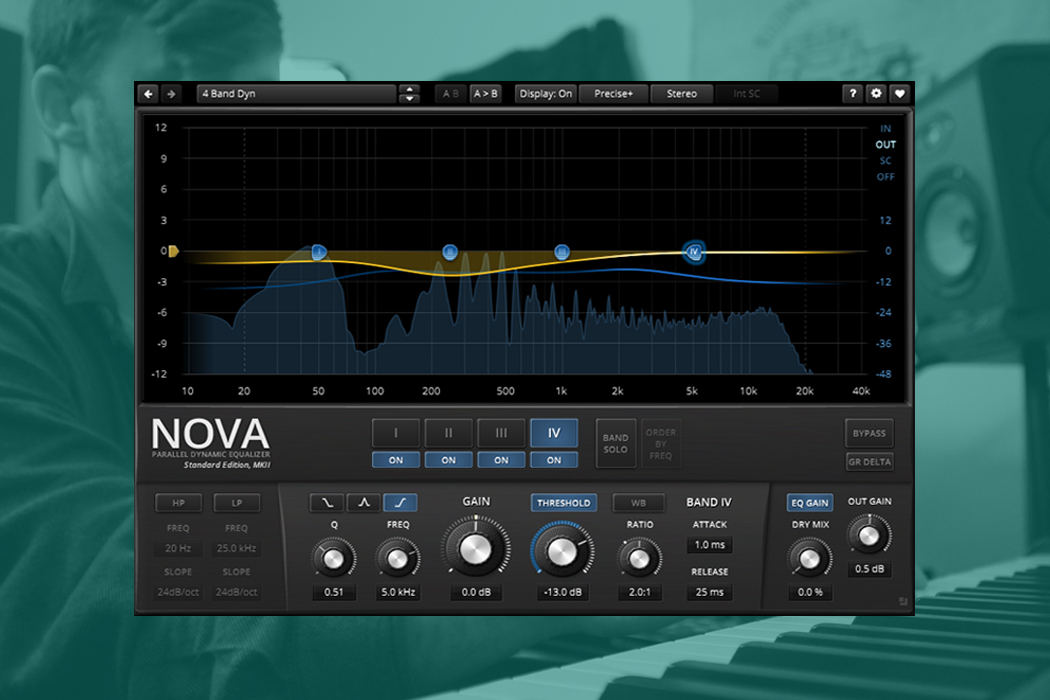Click the Band III node on graph
Image resolution: width=1050 pixels, height=700 pixels.
click(x=562, y=252)
